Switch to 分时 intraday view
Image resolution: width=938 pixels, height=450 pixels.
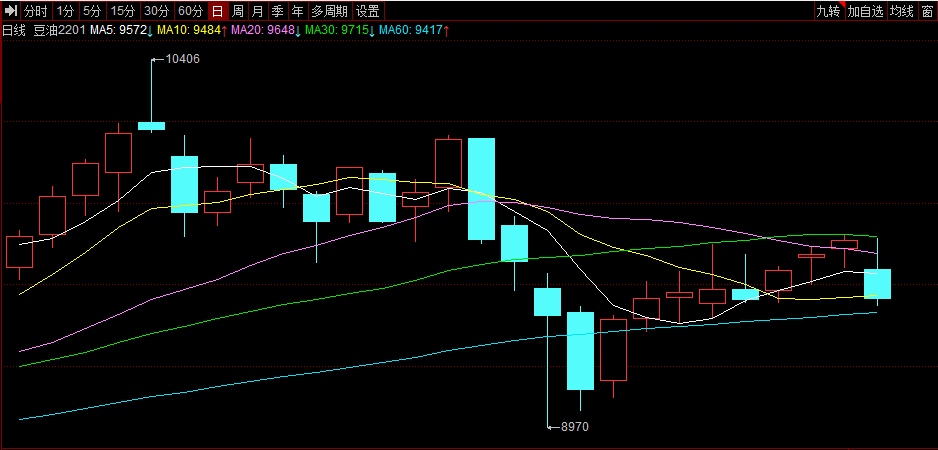[x=36, y=11]
